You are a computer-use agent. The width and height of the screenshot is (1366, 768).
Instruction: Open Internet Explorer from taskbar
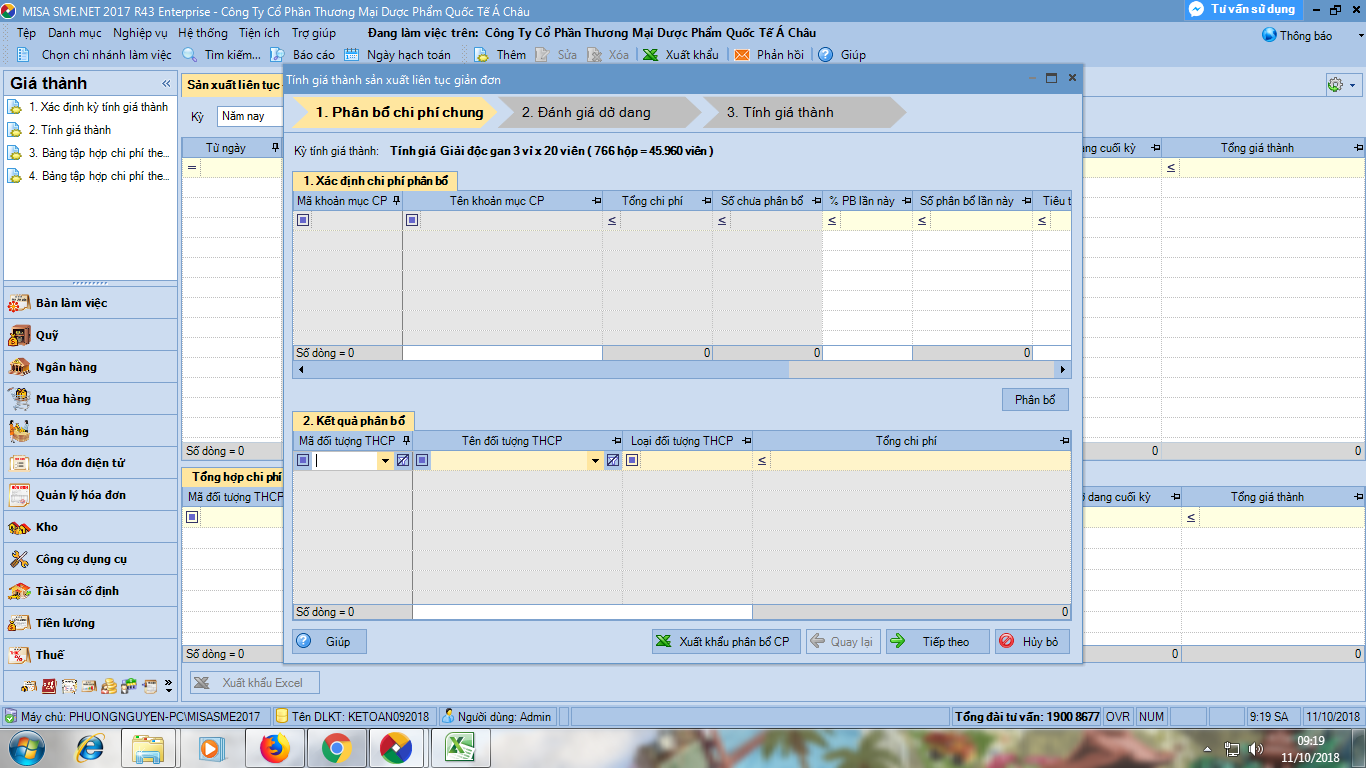89,748
